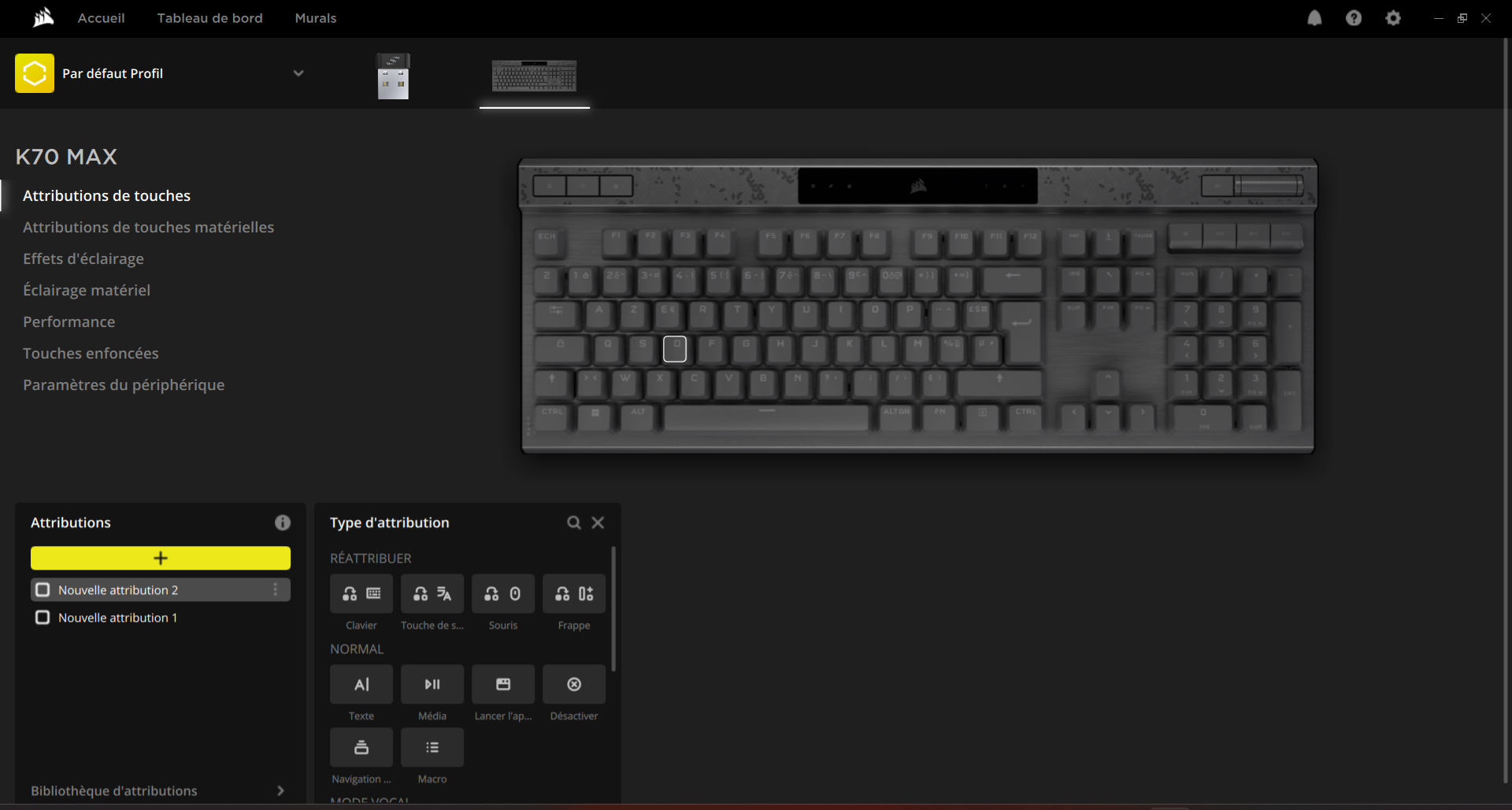The image size is (1512, 810).
Task: Tick the Nouvelle attribution 2 checkbox
Action: (43, 589)
